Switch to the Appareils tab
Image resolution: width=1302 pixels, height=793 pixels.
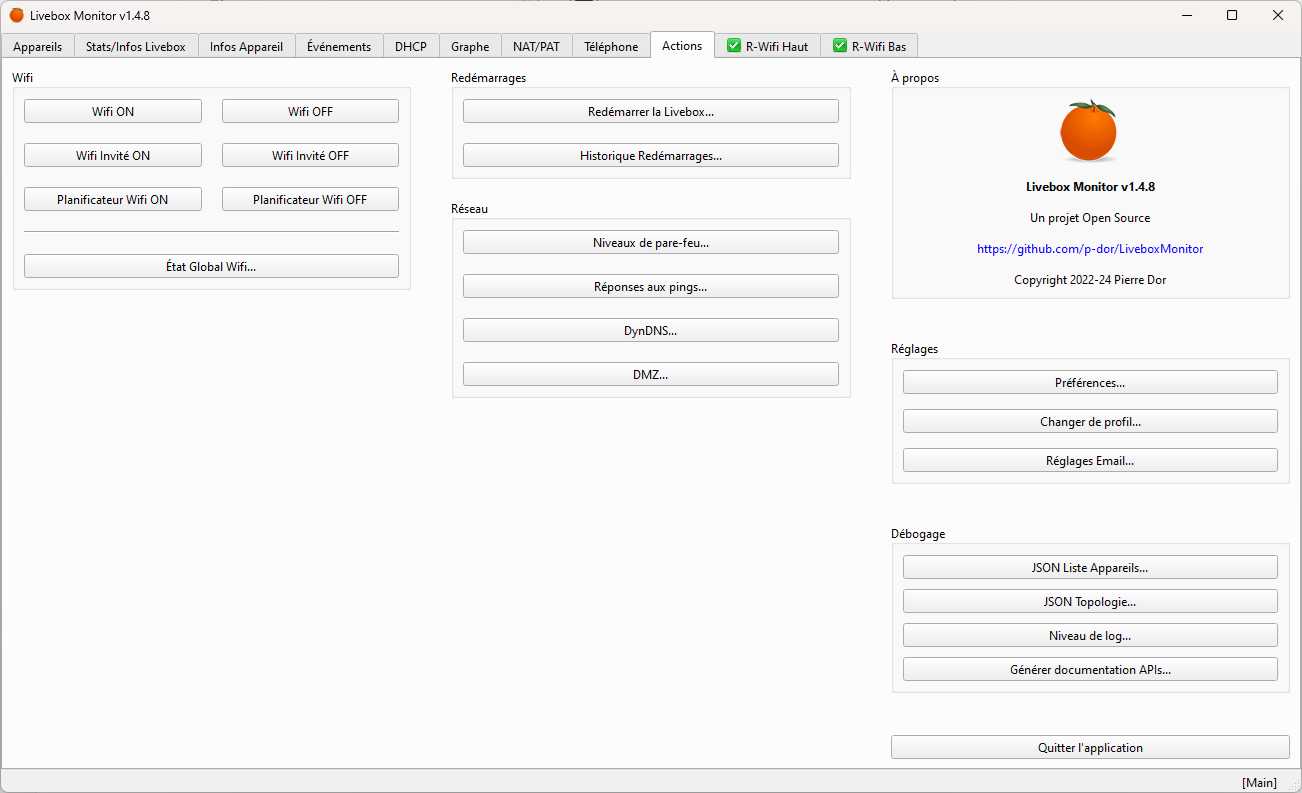click(x=38, y=46)
